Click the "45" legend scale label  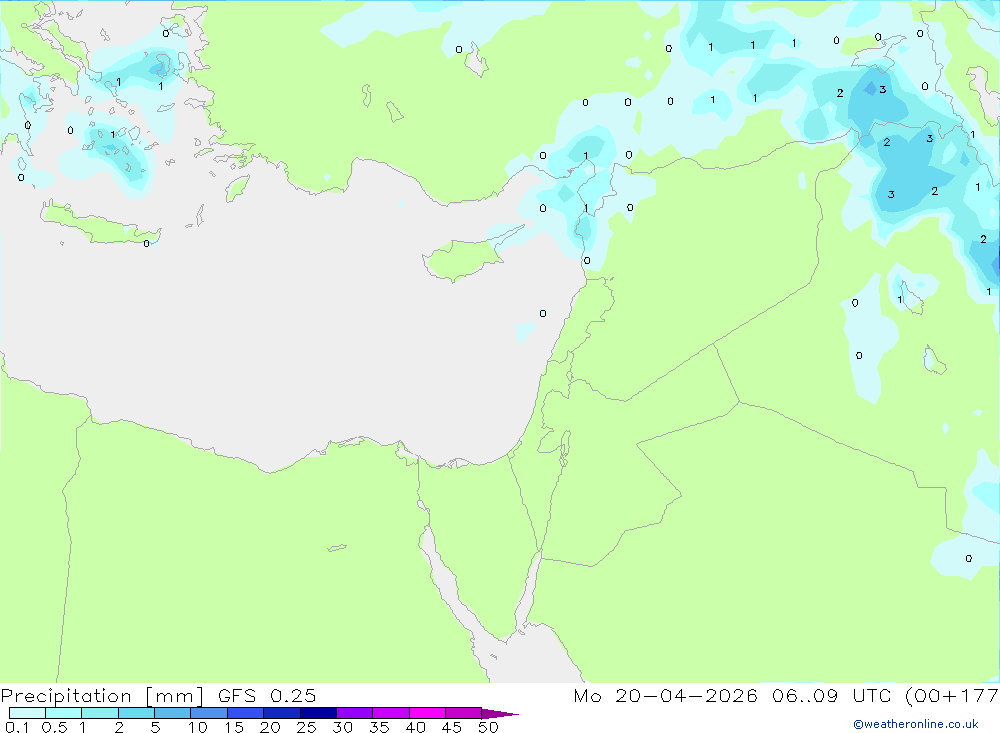tap(452, 727)
